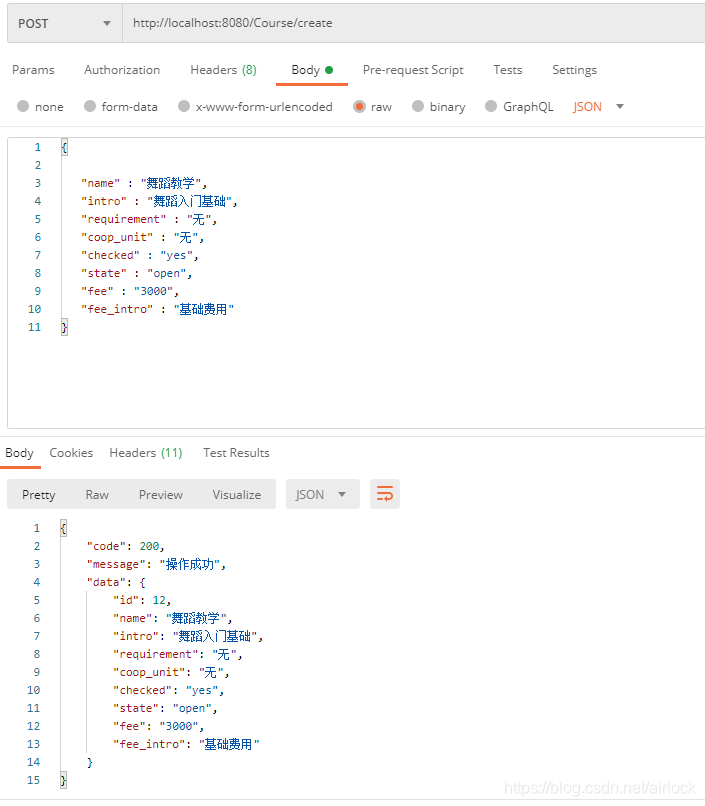Open the orange JSON body format dropdown

[x=598, y=107]
